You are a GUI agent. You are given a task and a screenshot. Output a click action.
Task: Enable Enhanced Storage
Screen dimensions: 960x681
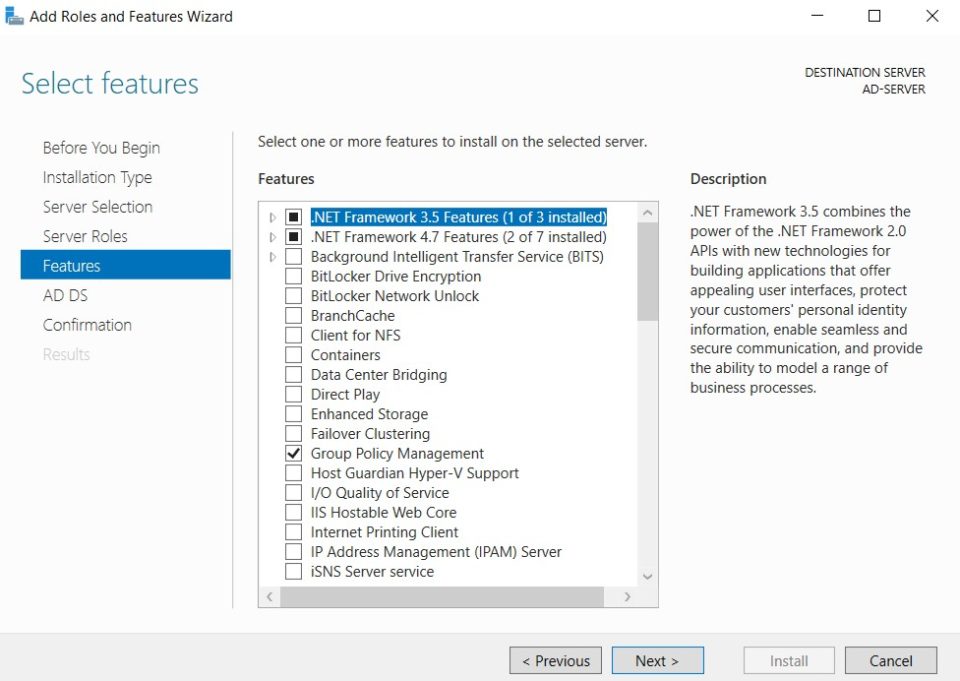point(294,413)
